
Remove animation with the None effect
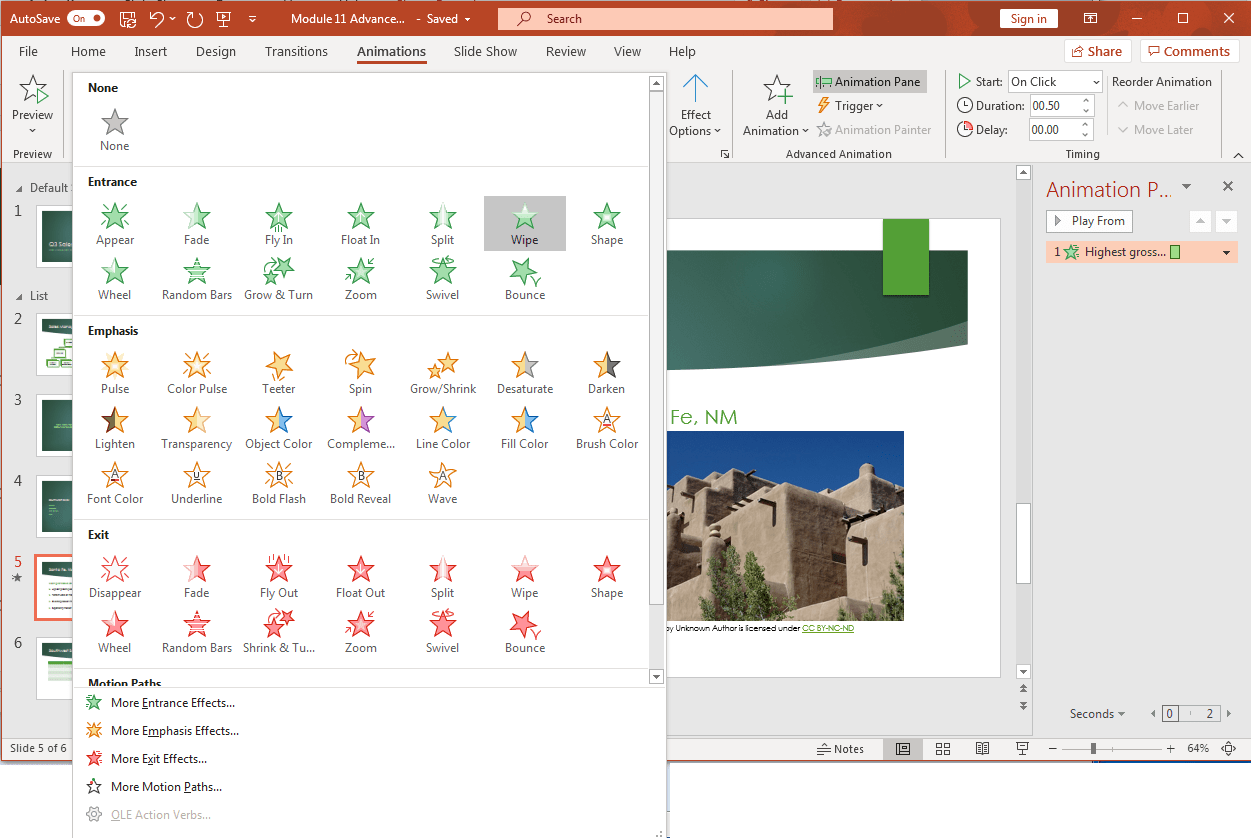pyautogui.click(x=115, y=130)
